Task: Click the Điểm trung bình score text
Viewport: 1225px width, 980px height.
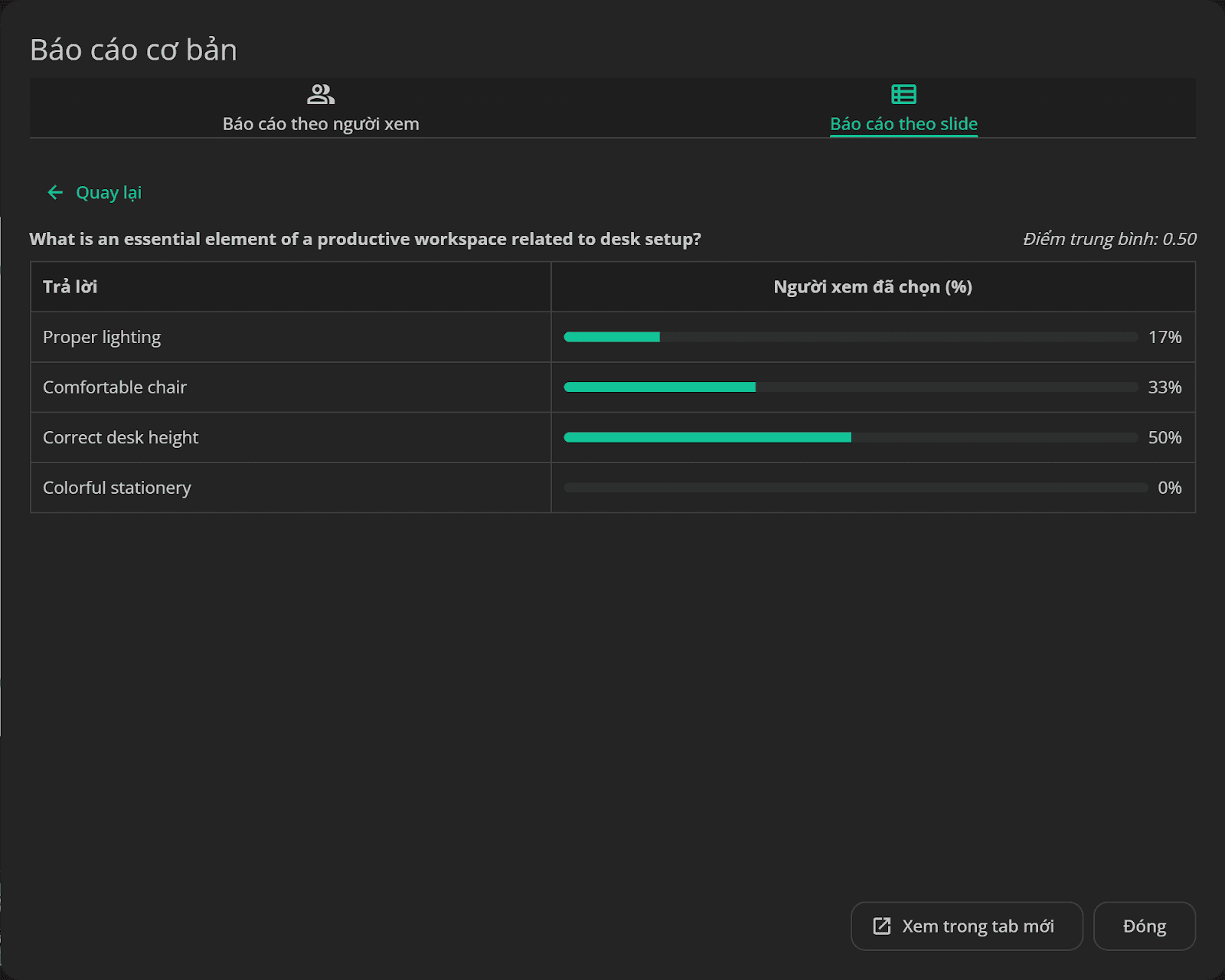Action: [1109, 239]
